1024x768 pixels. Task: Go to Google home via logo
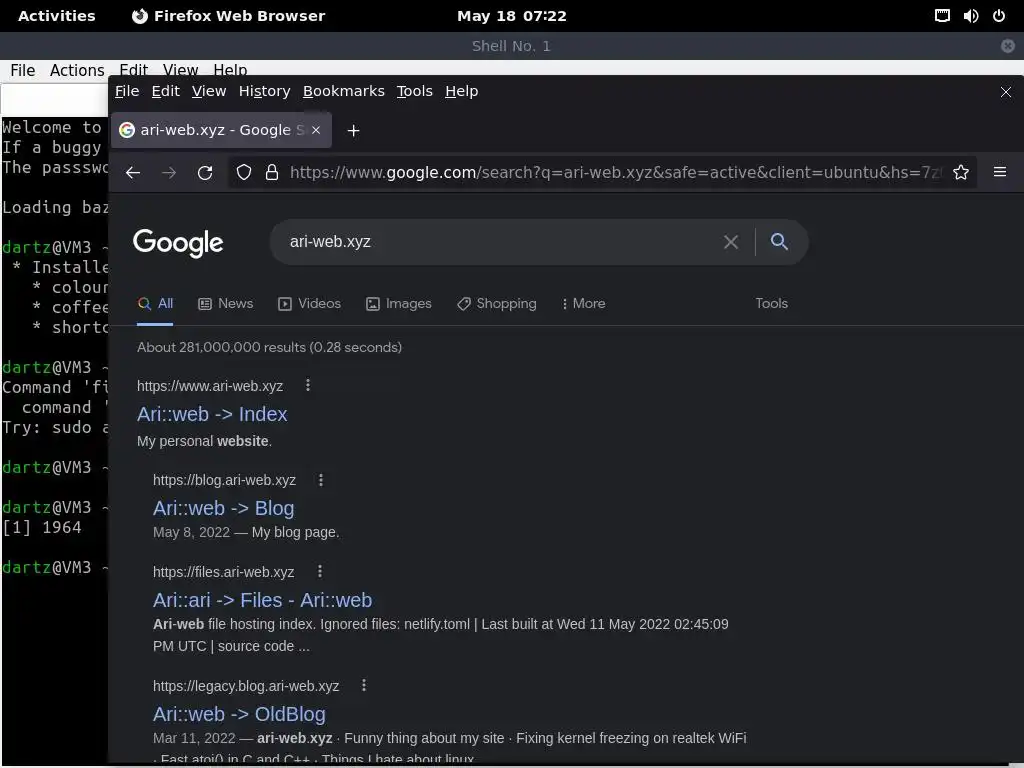click(178, 243)
